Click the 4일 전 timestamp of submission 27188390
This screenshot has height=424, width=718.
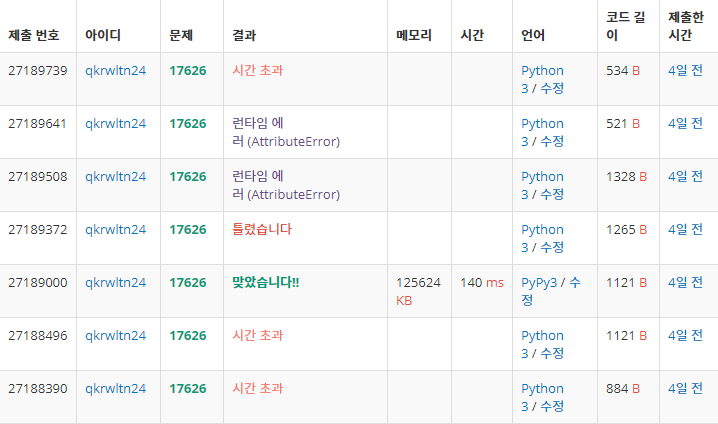685,389
